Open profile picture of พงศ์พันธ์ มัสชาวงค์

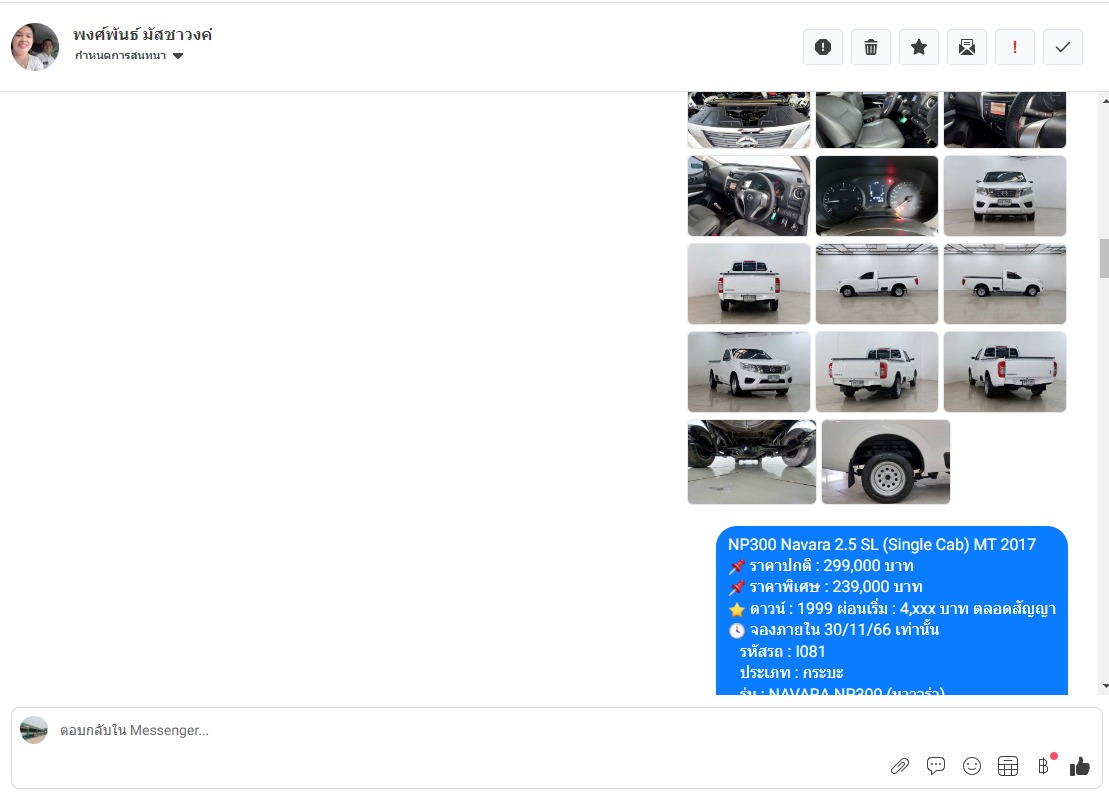(35, 47)
